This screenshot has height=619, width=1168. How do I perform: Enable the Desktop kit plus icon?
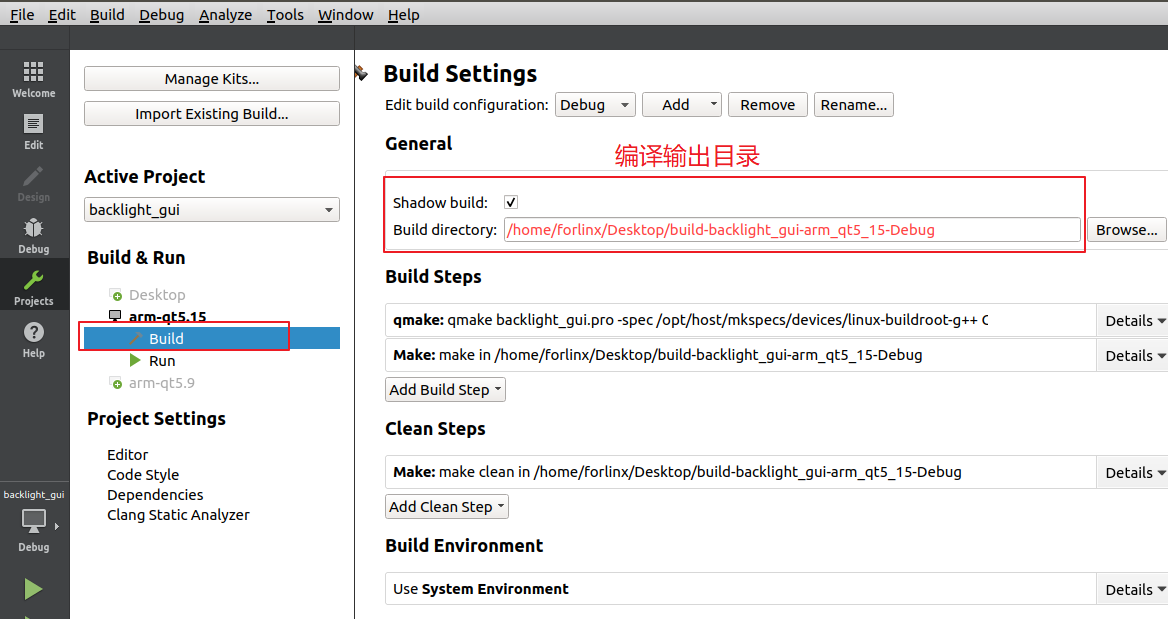click(x=115, y=295)
